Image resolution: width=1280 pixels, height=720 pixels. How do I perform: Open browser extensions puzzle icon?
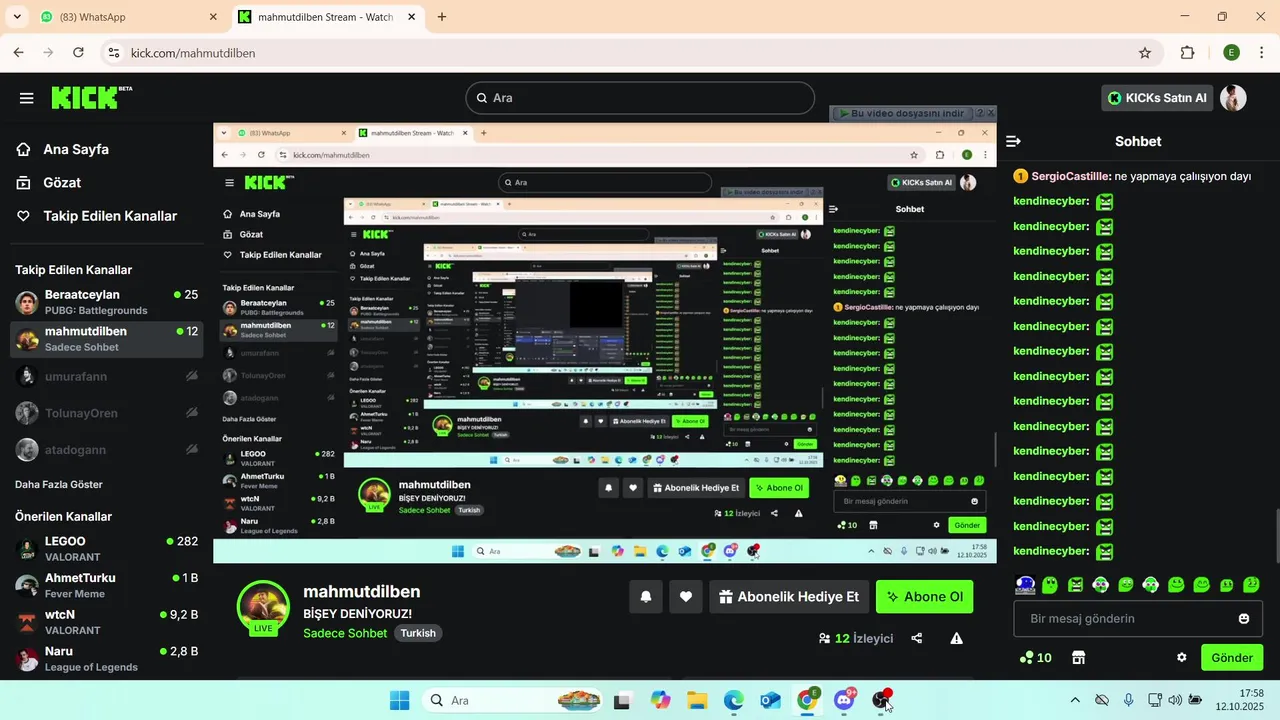pyautogui.click(x=1188, y=53)
